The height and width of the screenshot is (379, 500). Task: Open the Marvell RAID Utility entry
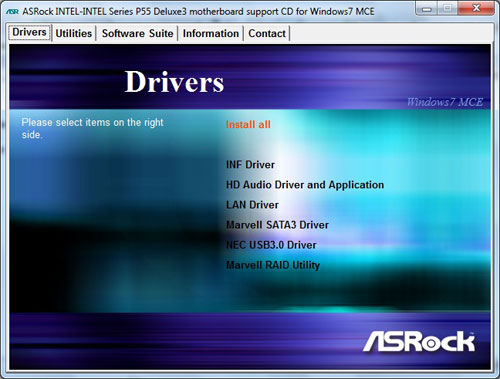click(273, 265)
